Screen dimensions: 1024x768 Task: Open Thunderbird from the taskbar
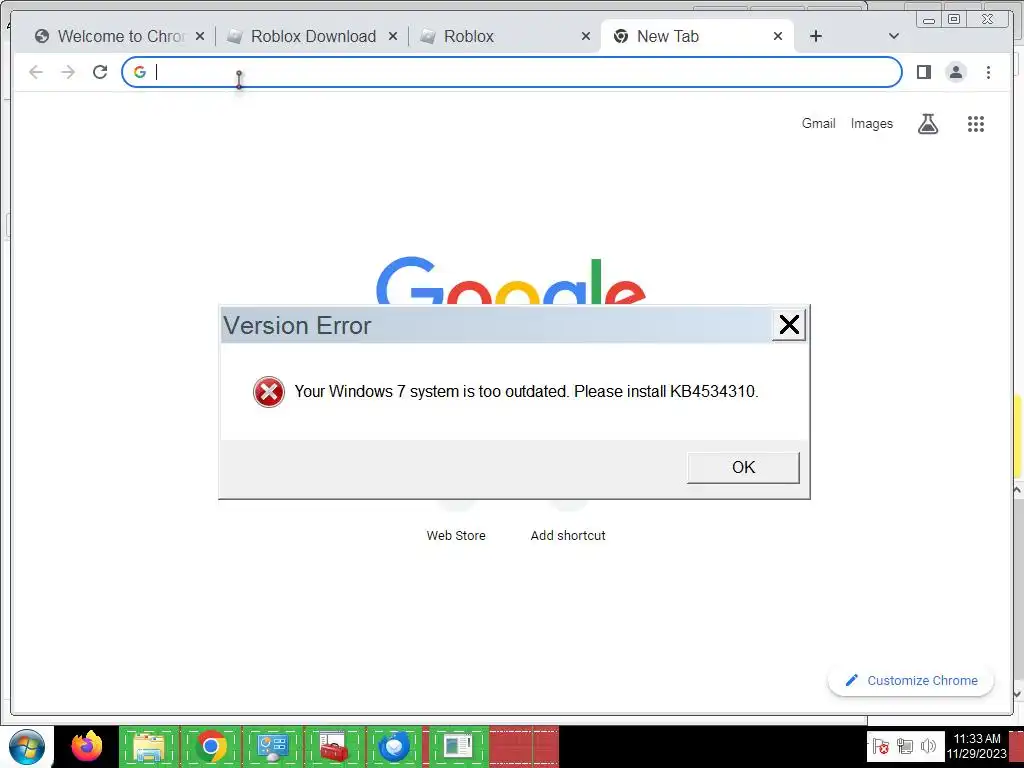pos(394,746)
